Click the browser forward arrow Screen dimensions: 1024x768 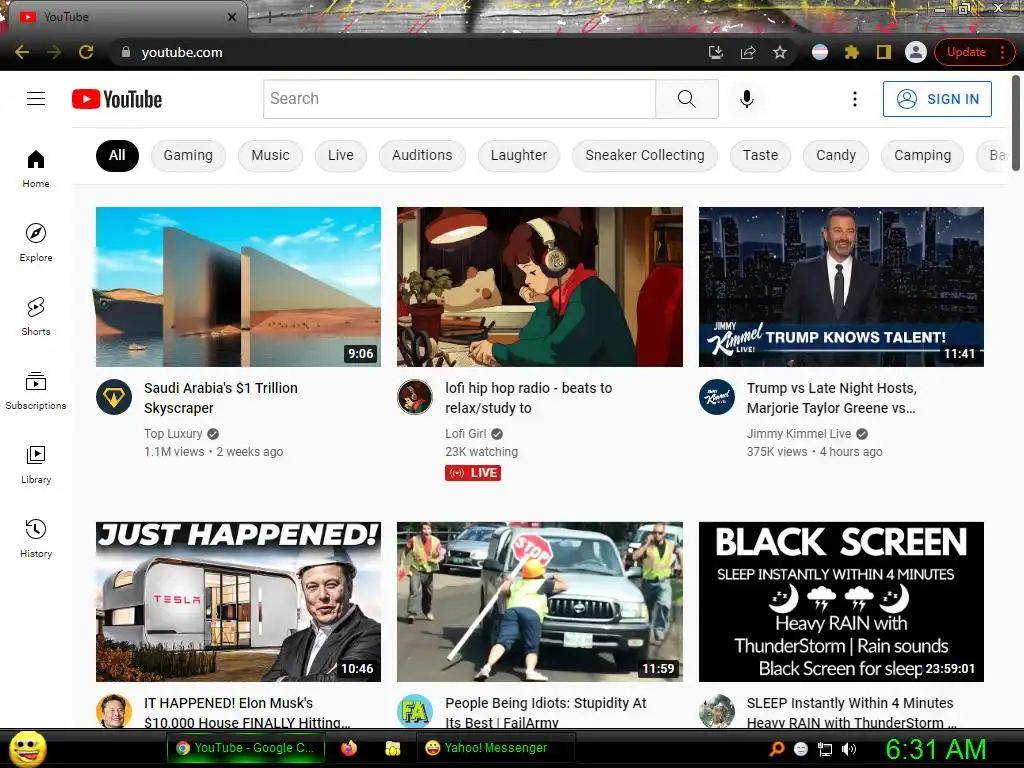pos(54,52)
